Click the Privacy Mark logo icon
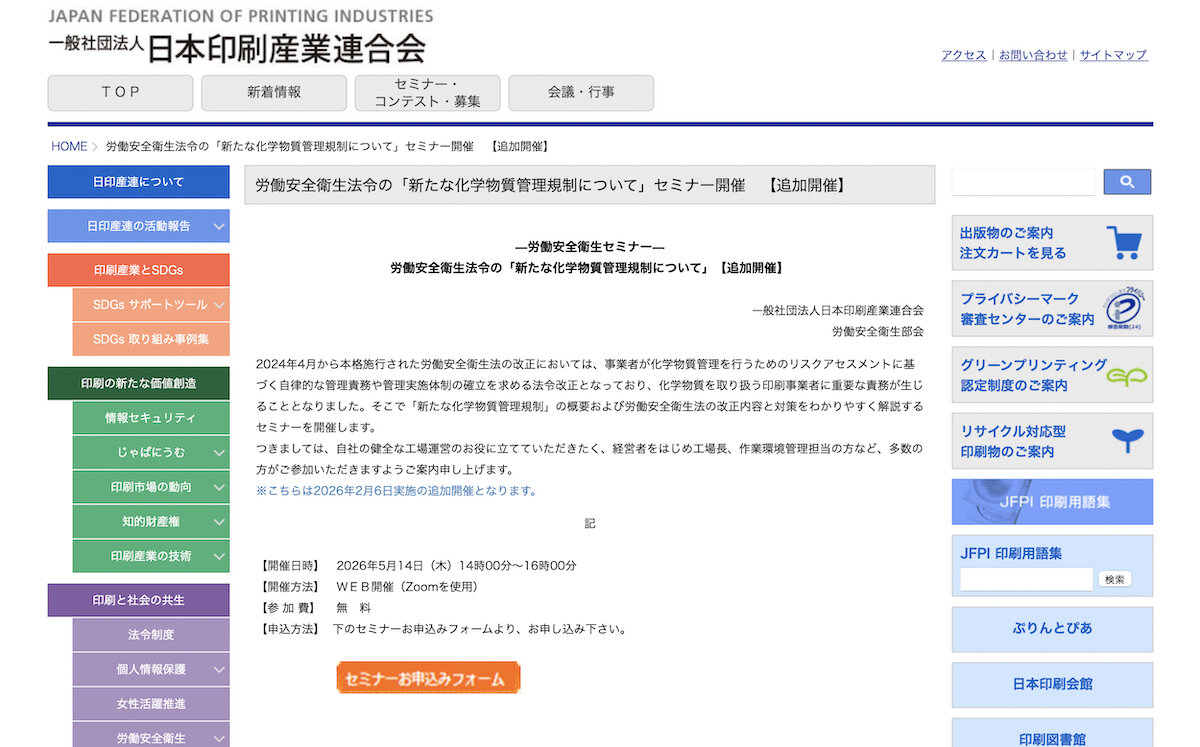Viewport: 1200px width, 747px height. pyautogui.click(x=1125, y=308)
